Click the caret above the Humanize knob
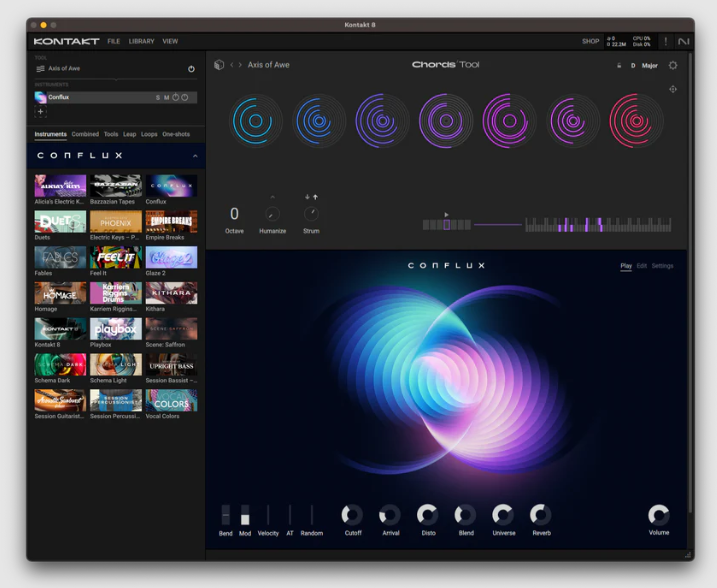The image size is (717, 588). 273,197
